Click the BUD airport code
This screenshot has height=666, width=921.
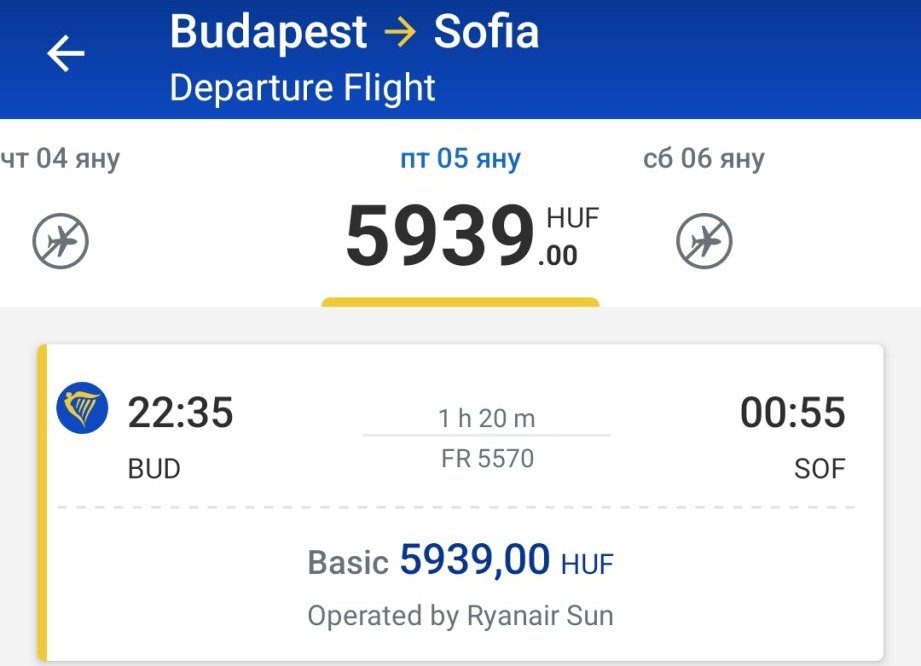pyautogui.click(x=154, y=468)
